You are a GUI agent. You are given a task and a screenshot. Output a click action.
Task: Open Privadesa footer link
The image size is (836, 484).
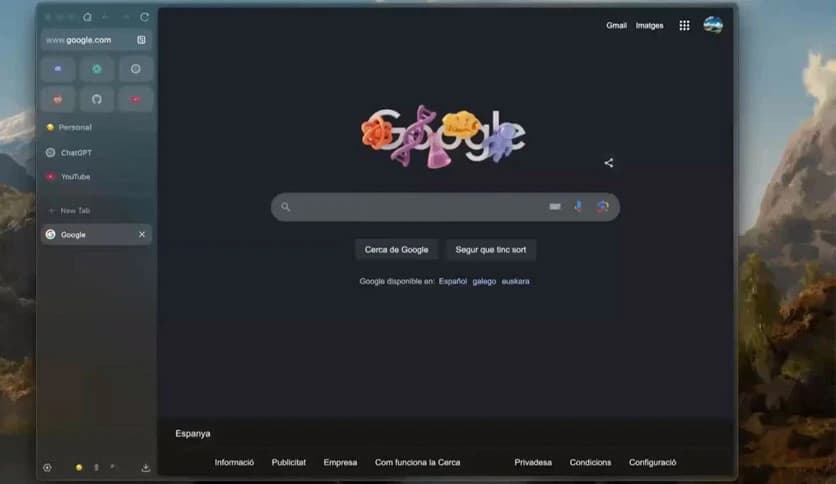click(533, 462)
